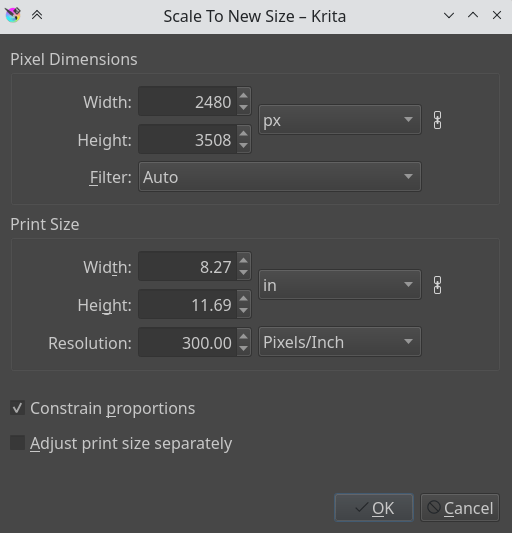Image resolution: width=512 pixels, height=533 pixels.
Task: Increase pixel Width with up arrow
Action: (x=243, y=95)
